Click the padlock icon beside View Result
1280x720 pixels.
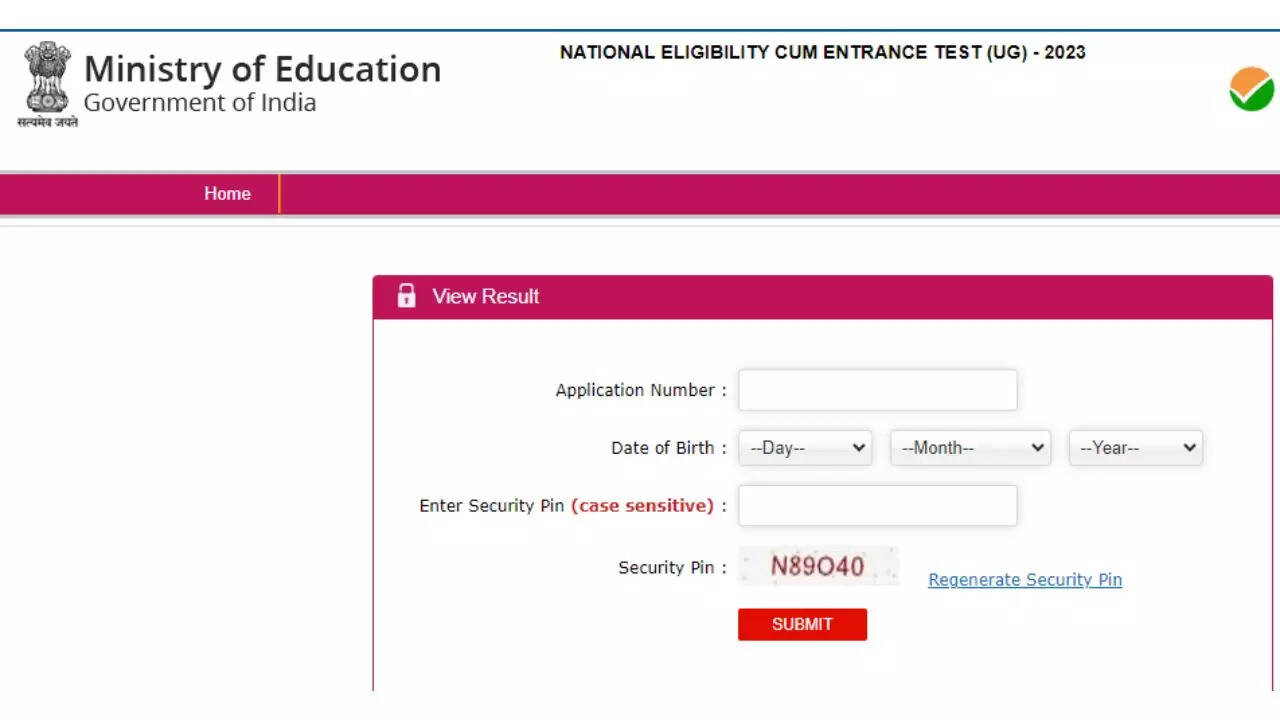406,296
